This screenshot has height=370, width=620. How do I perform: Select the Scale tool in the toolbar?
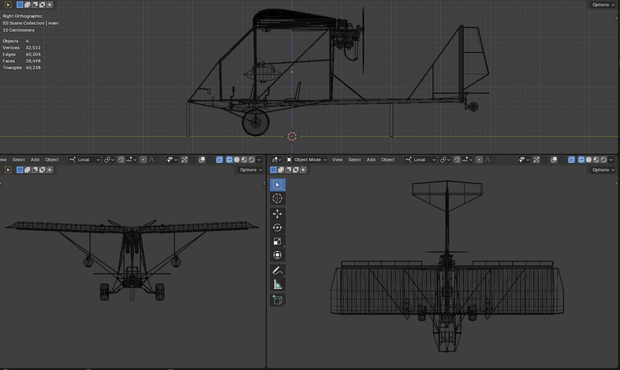[277, 242]
